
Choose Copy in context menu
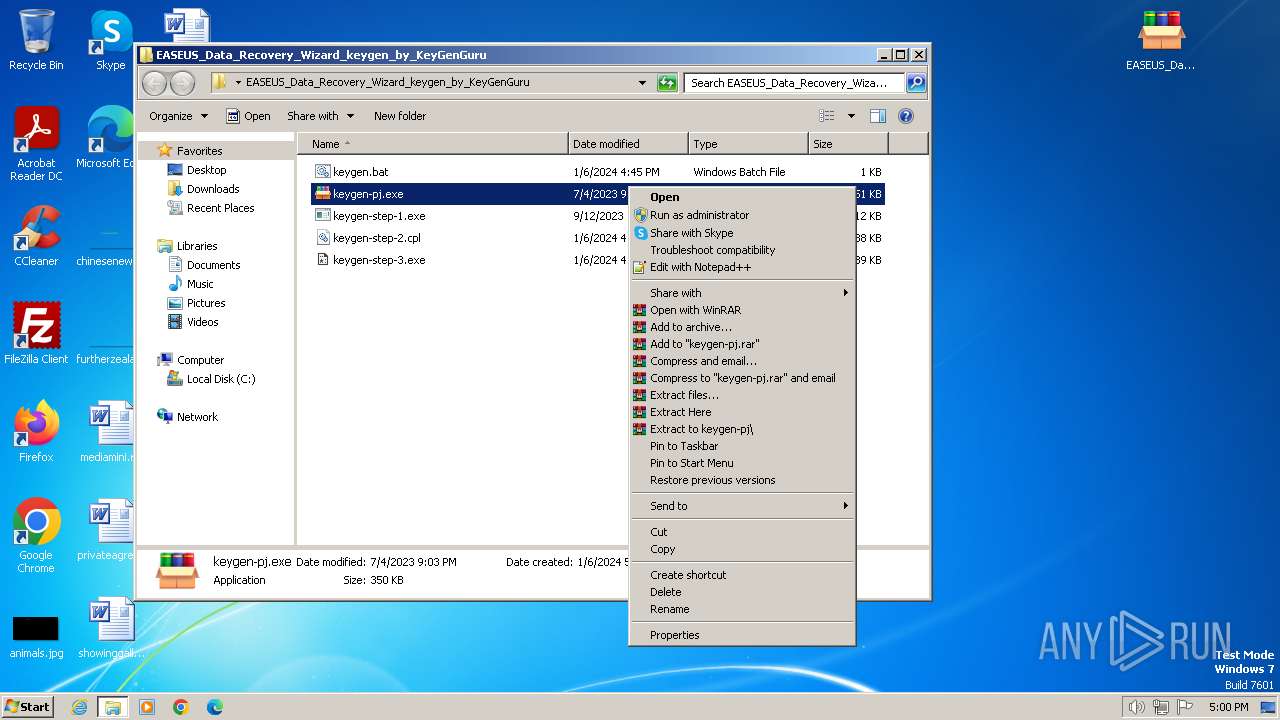click(x=742, y=549)
